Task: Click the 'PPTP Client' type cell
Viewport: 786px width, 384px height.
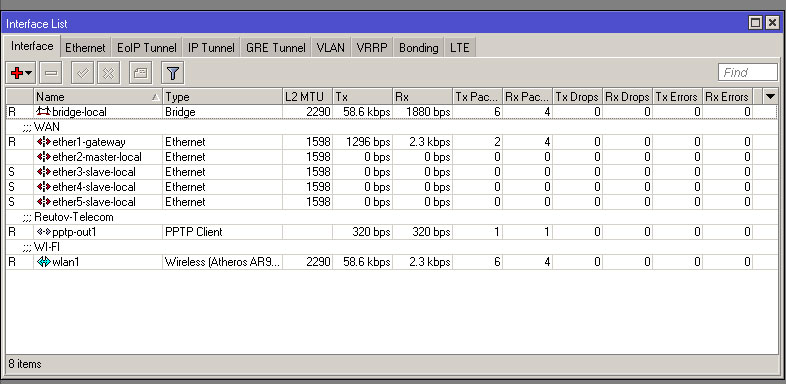Action: (223, 232)
